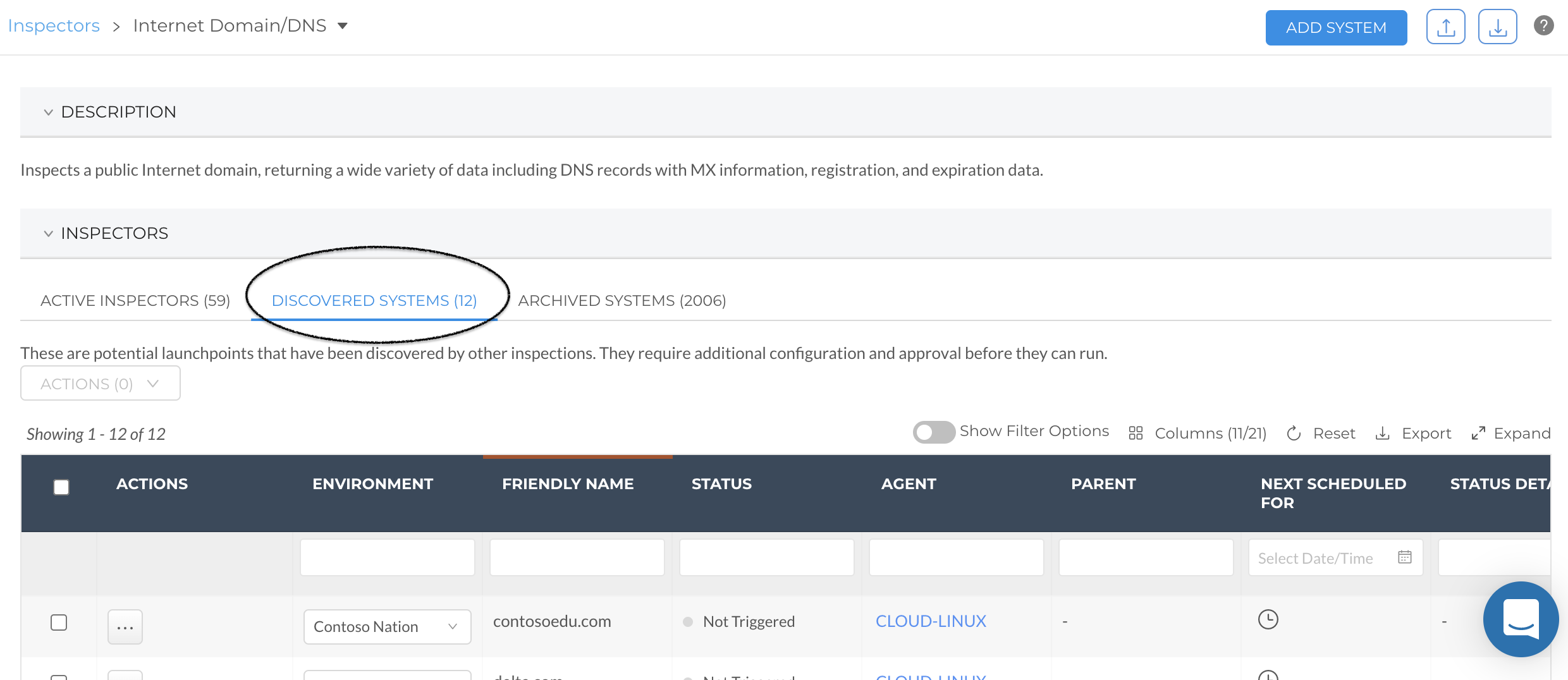Open the Internet Domain/DNS breadcrumb dropdown
Image resolution: width=1568 pixels, height=680 pixels.
pyautogui.click(x=343, y=26)
